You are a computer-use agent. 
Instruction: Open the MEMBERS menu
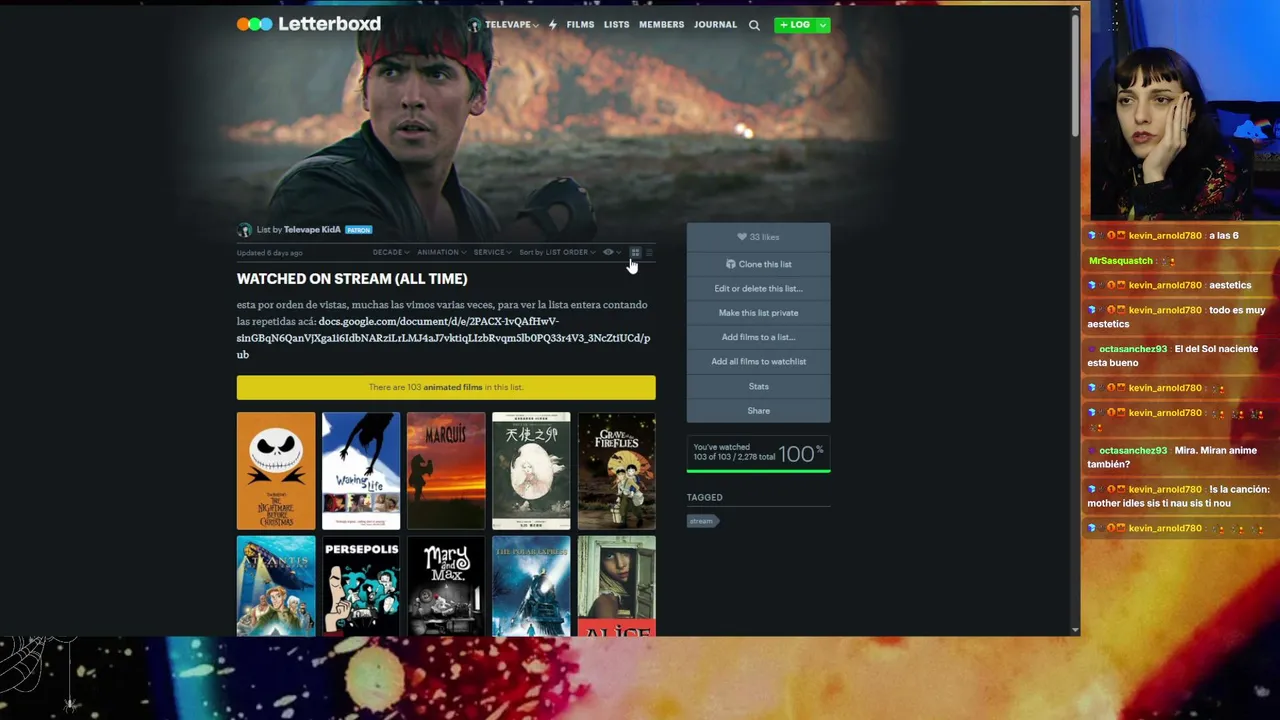662,25
